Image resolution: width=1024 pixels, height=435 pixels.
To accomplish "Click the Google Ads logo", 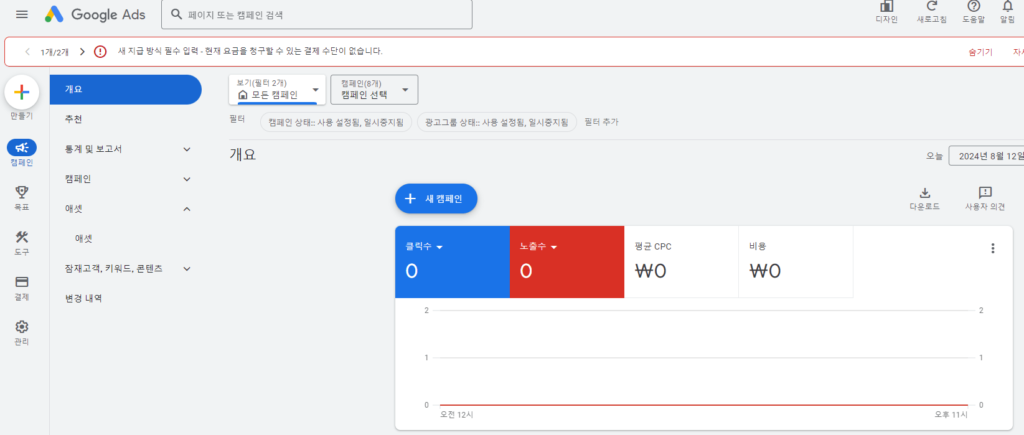I will (x=95, y=14).
